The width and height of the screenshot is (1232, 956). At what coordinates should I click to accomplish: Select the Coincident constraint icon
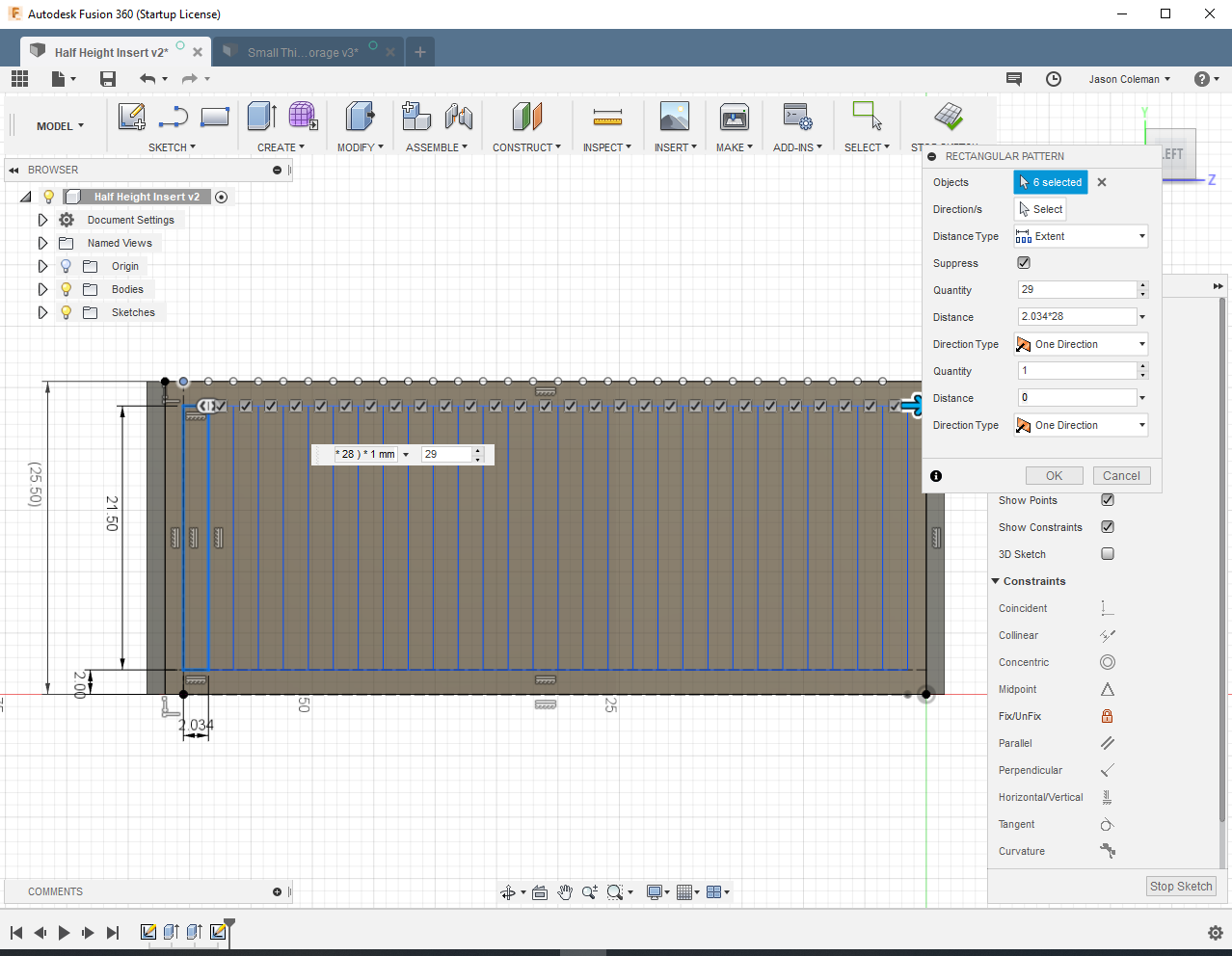(1107, 608)
